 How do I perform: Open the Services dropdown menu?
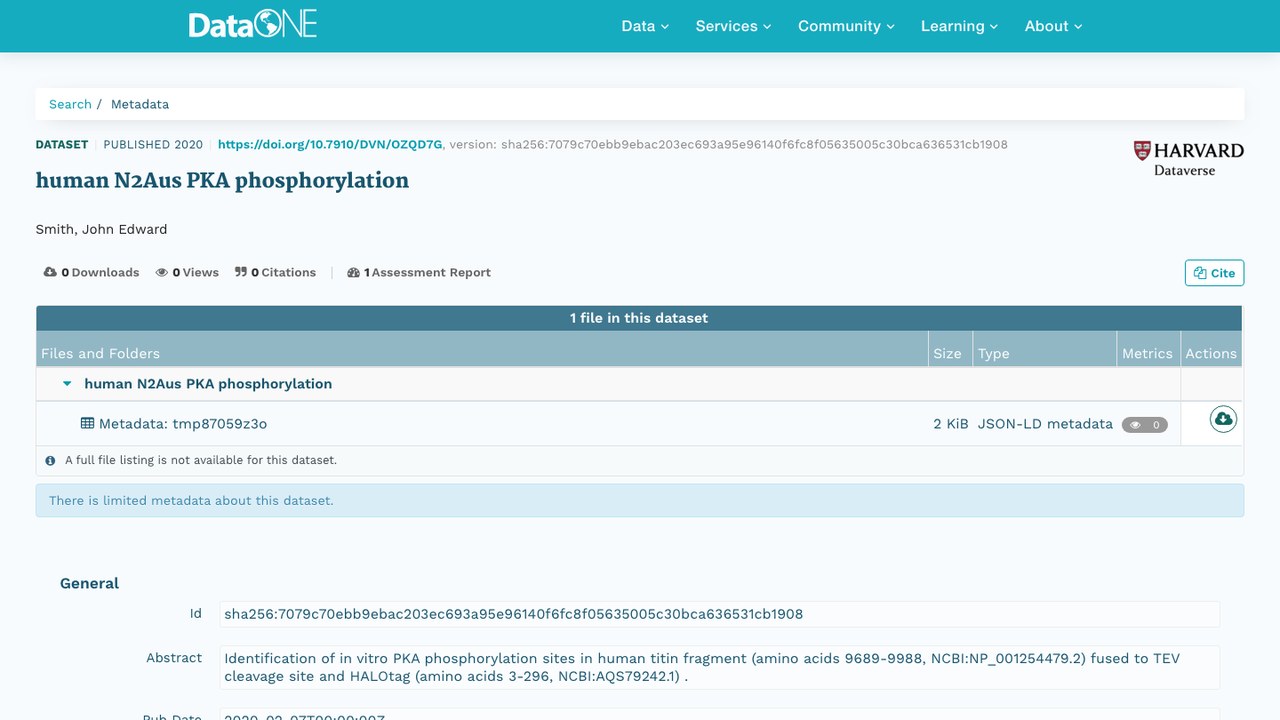[733, 26]
